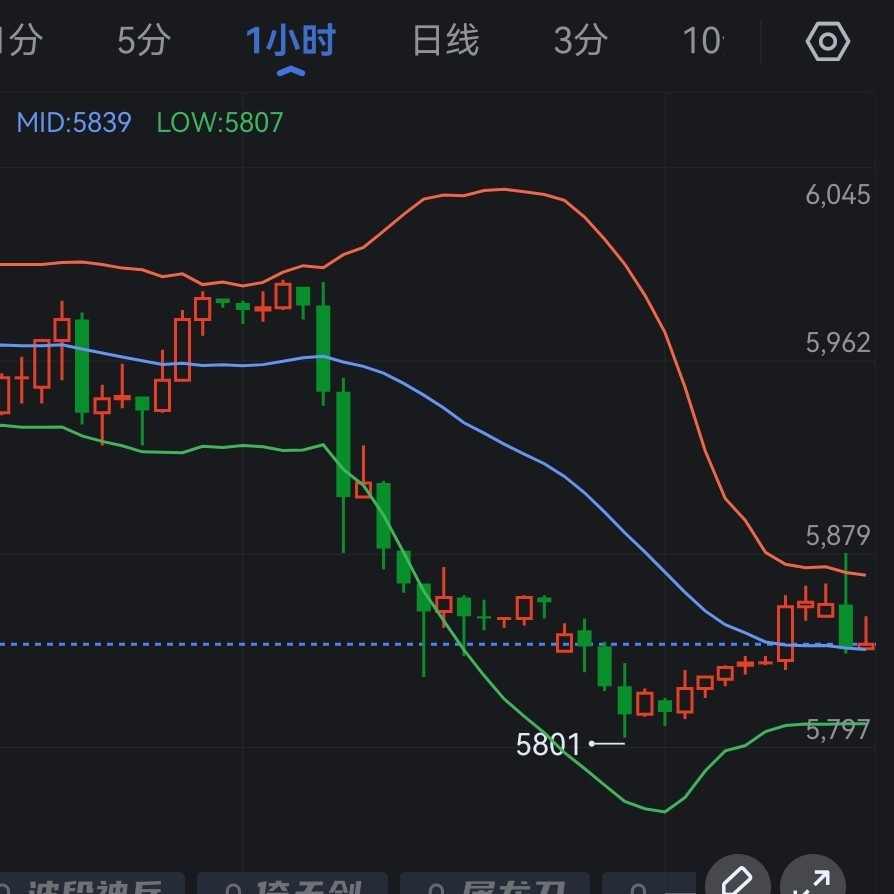Expand the chevron under 1小时
894x894 pixels.
coord(291,71)
